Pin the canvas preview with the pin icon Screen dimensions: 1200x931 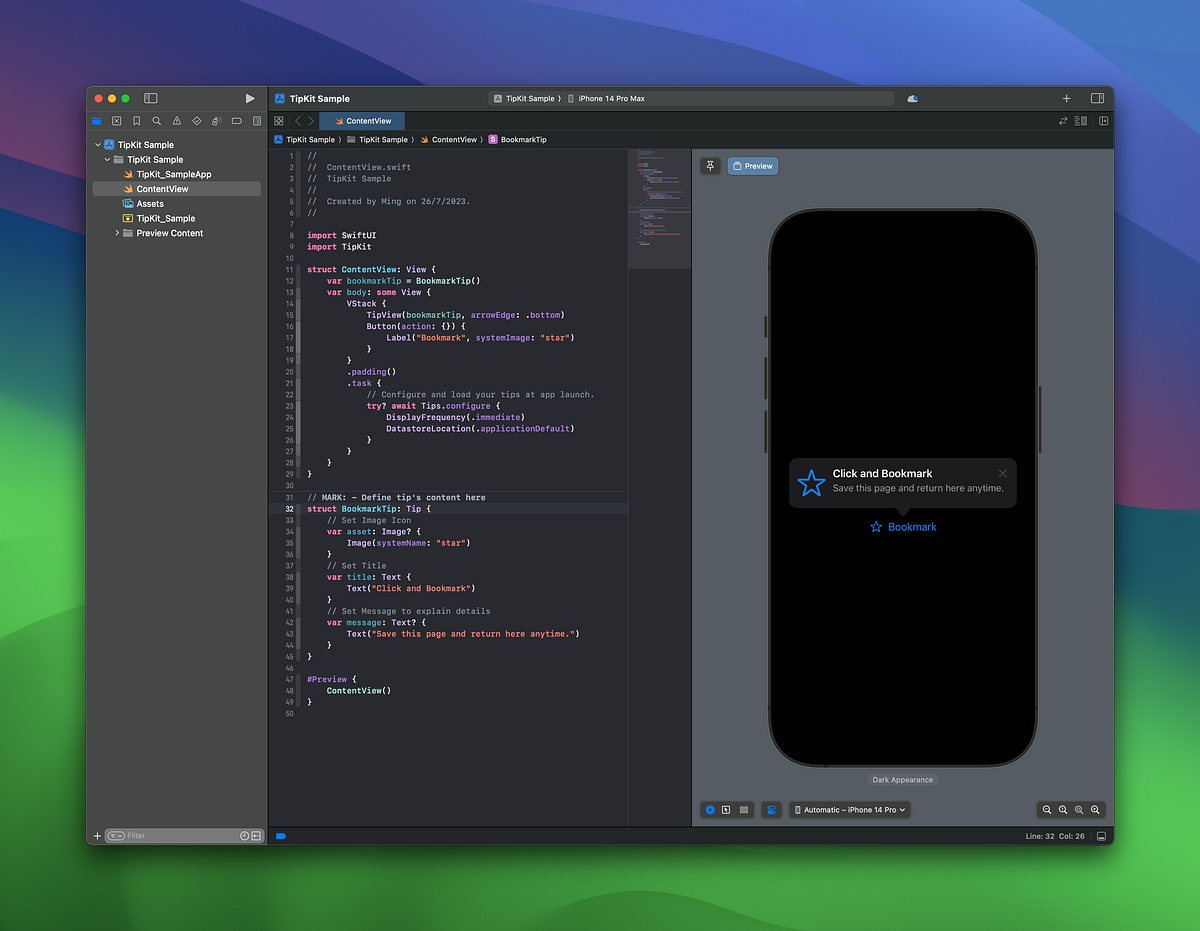click(710, 166)
